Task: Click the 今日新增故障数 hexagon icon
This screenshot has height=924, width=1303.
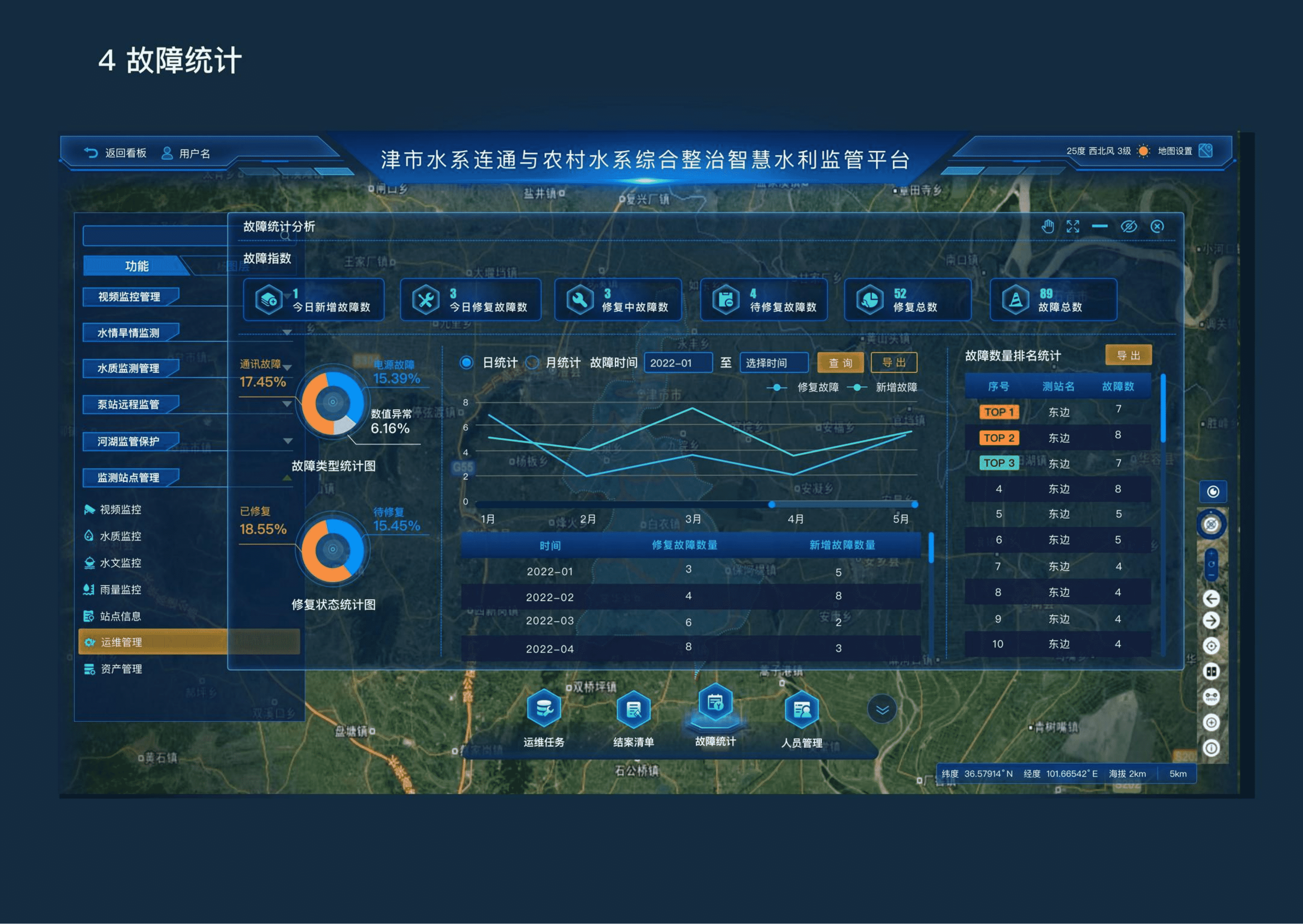Action: pos(269,300)
